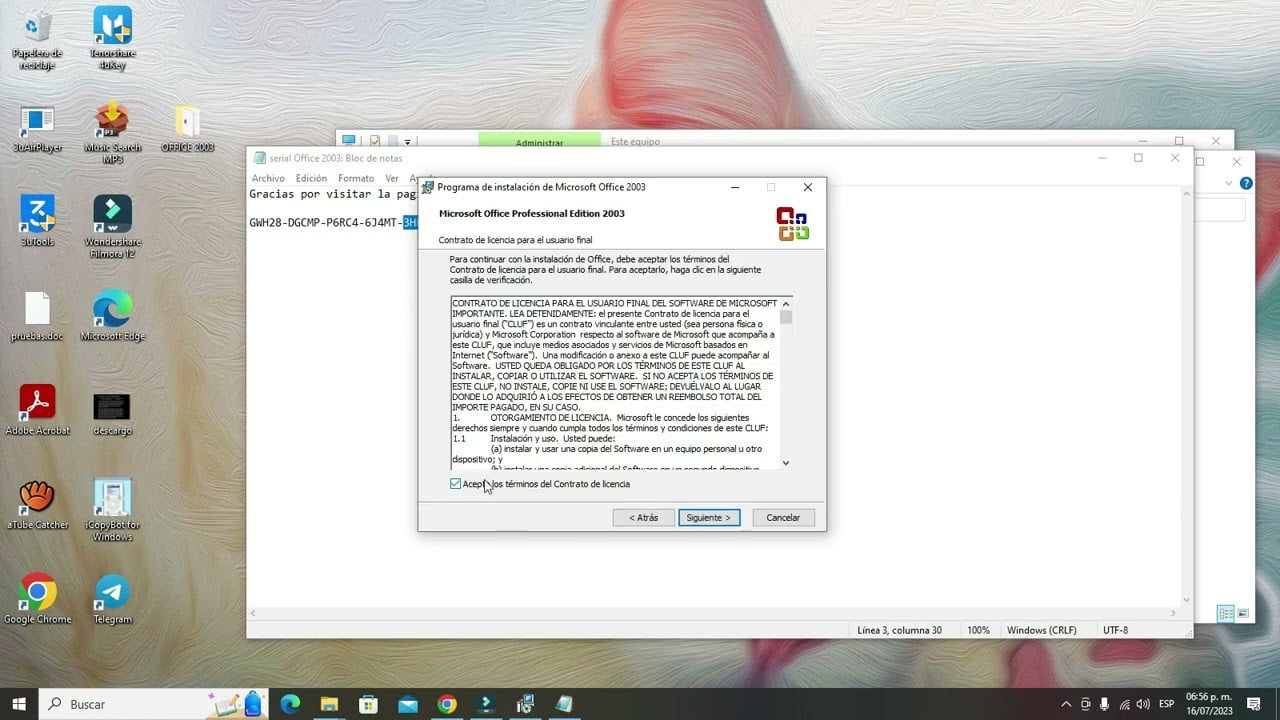
Task: Click the Notepad horizontal scroll left arrow
Action: (x=253, y=613)
